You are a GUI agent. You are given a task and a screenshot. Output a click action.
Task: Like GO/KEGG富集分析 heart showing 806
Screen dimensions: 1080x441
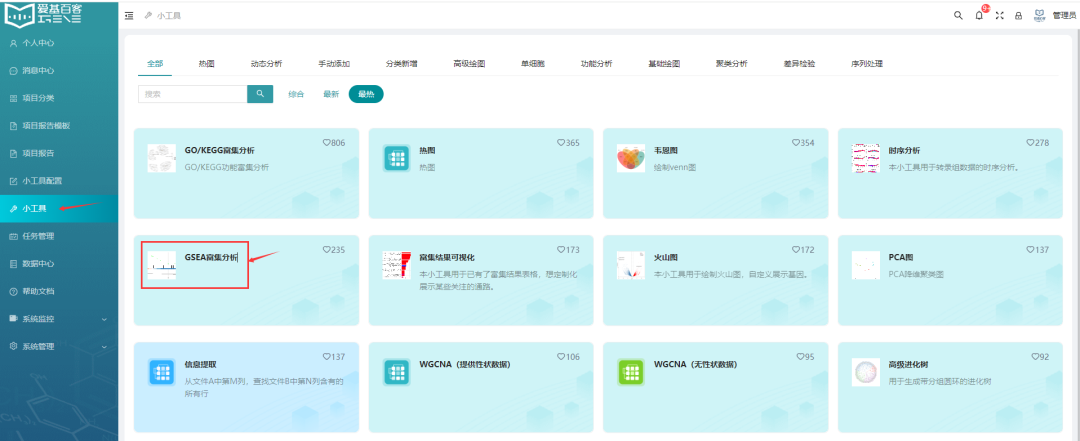pos(326,143)
